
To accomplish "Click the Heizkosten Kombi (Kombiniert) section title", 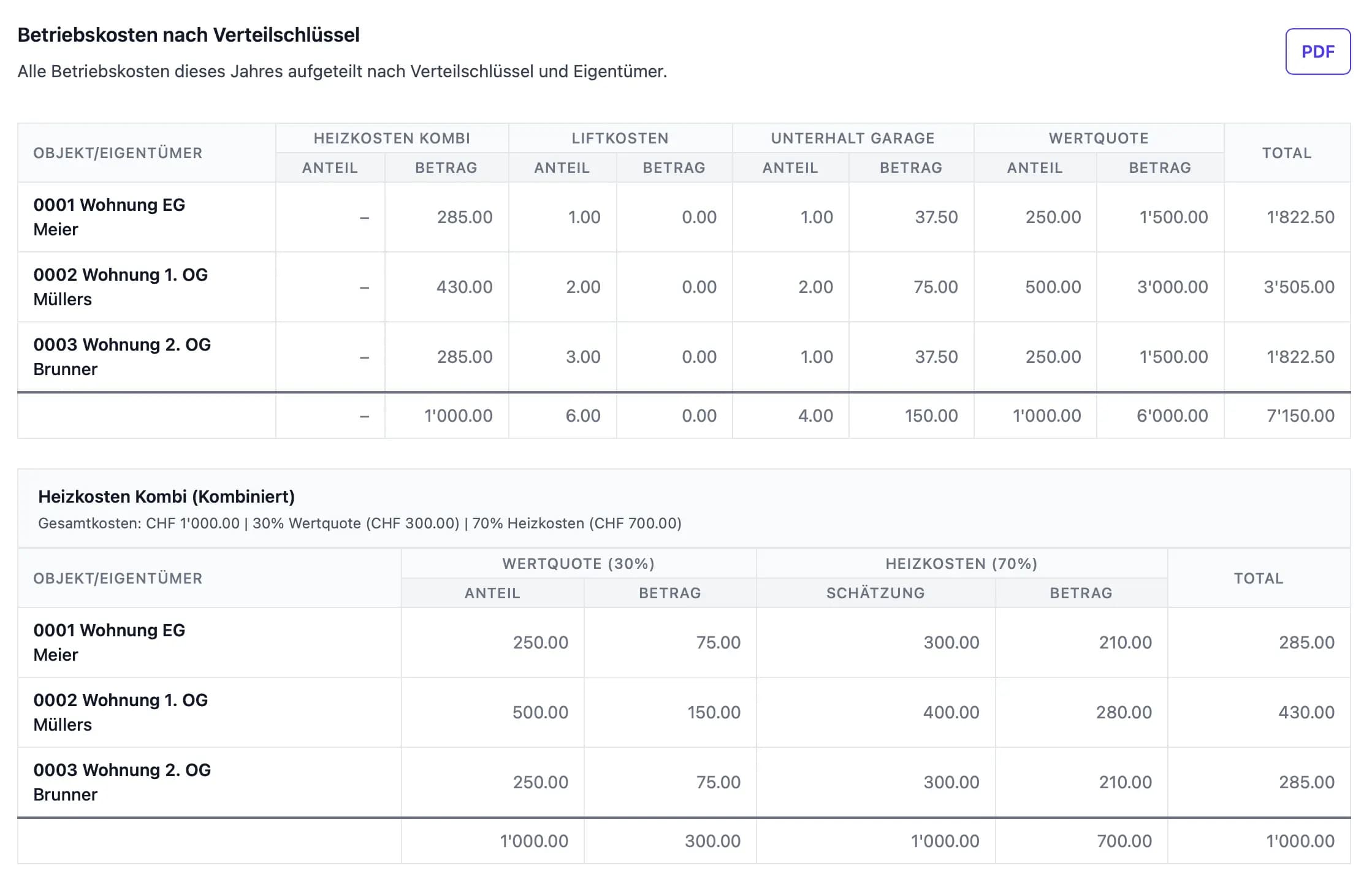I will [166, 497].
